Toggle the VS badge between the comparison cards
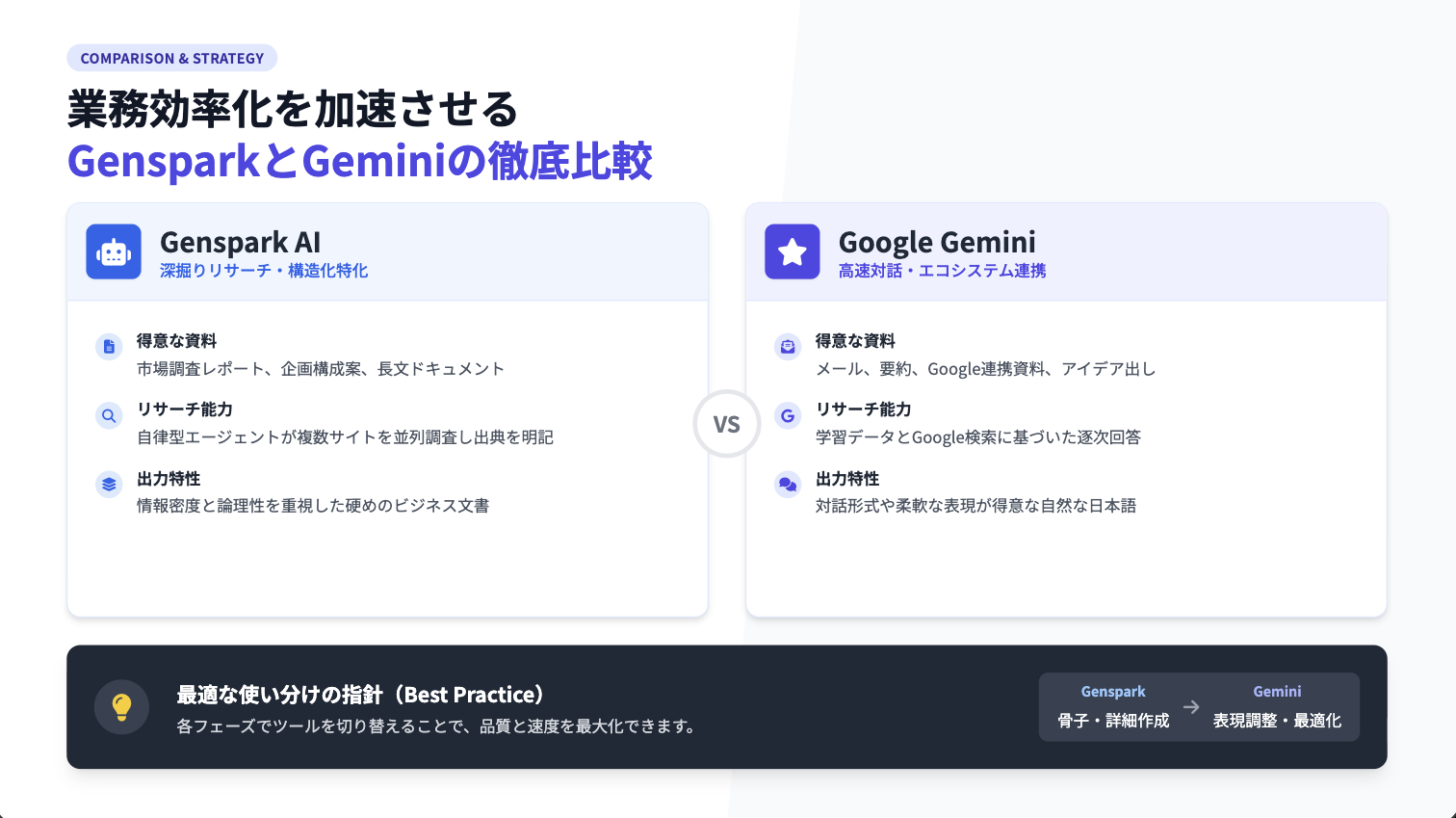The width and height of the screenshot is (1456, 818). coord(727,424)
